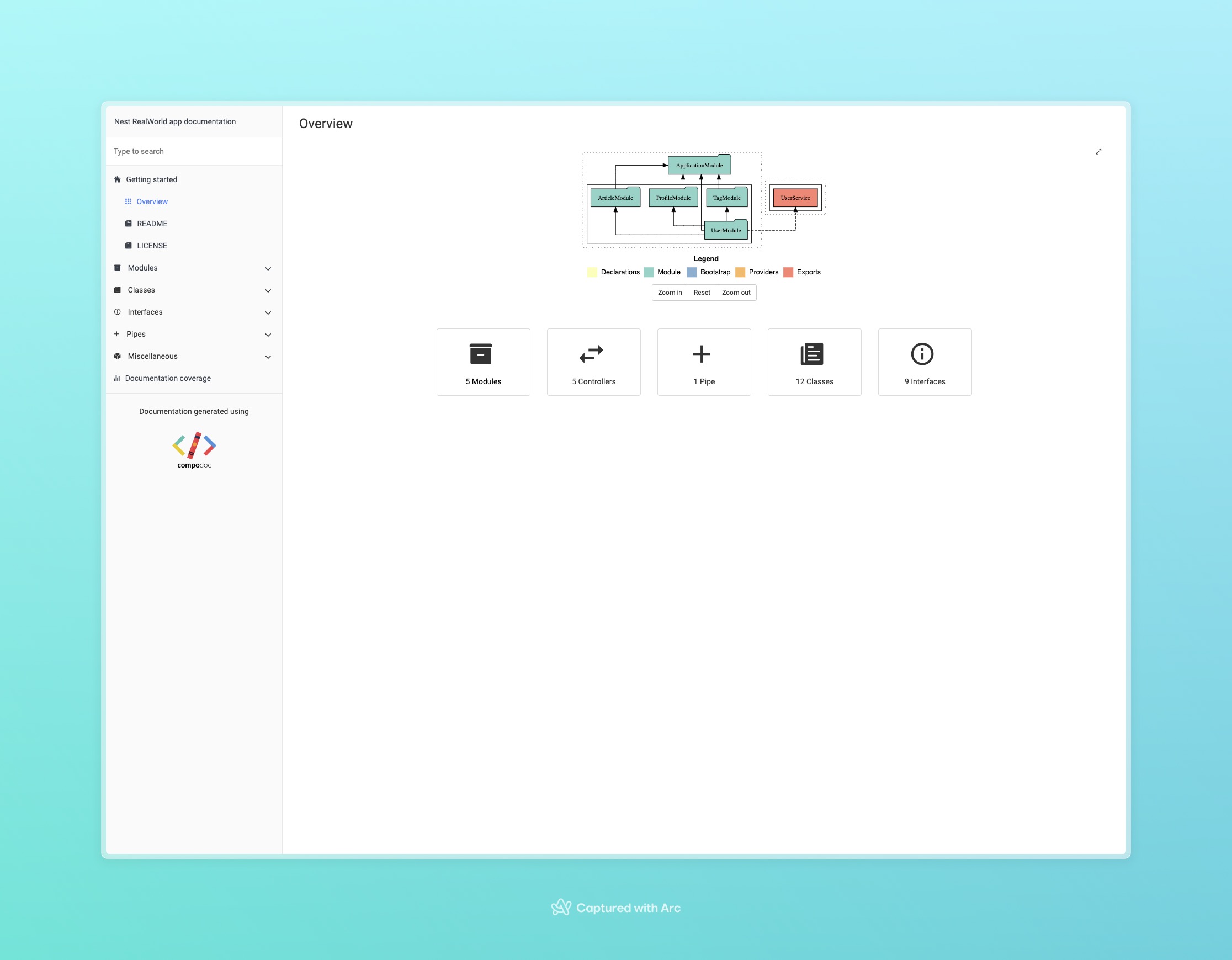Expand the Classes section chevron
The image size is (1232, 960).
(x=268, y=290)
